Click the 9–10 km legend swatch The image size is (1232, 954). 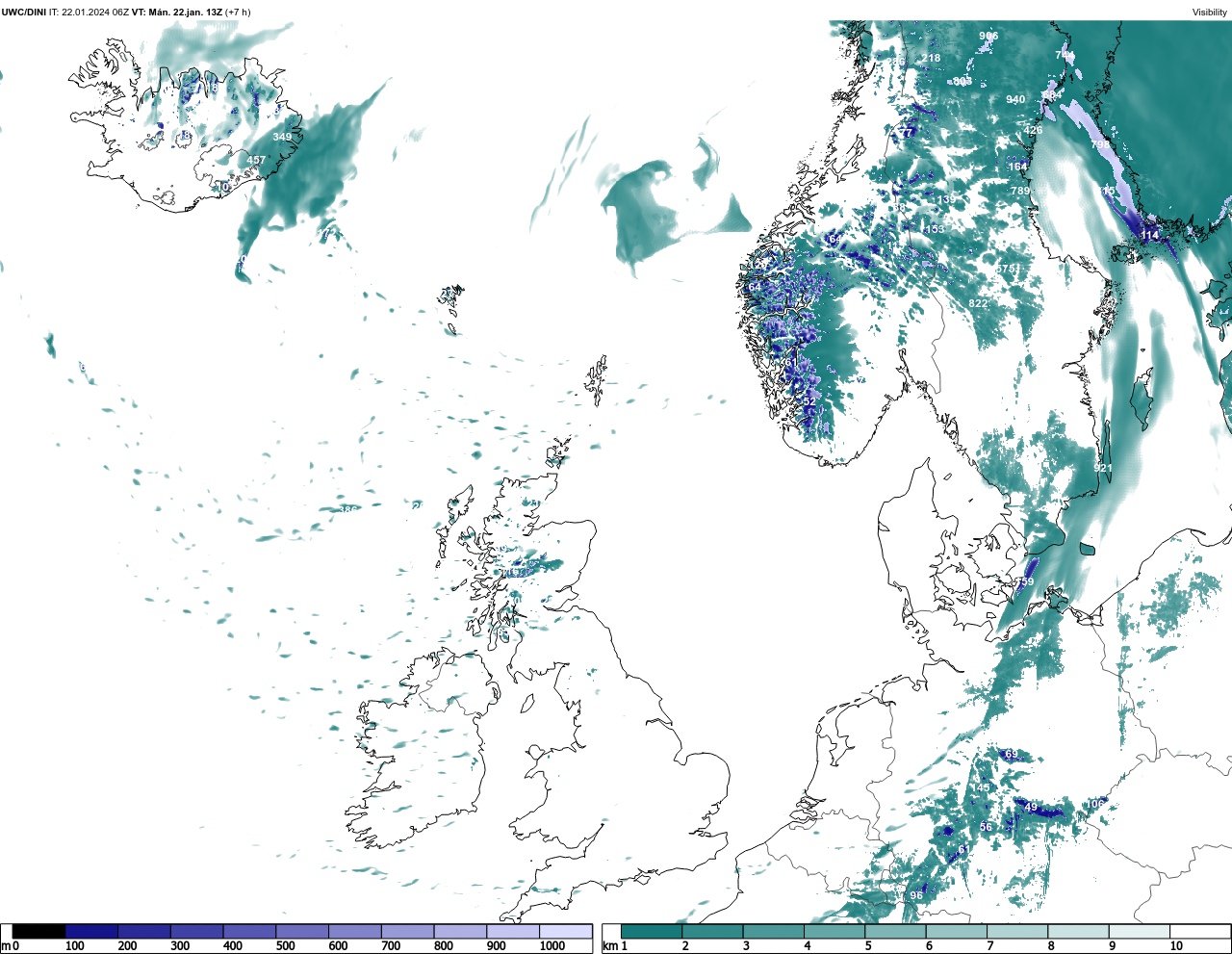[1139, 931]
